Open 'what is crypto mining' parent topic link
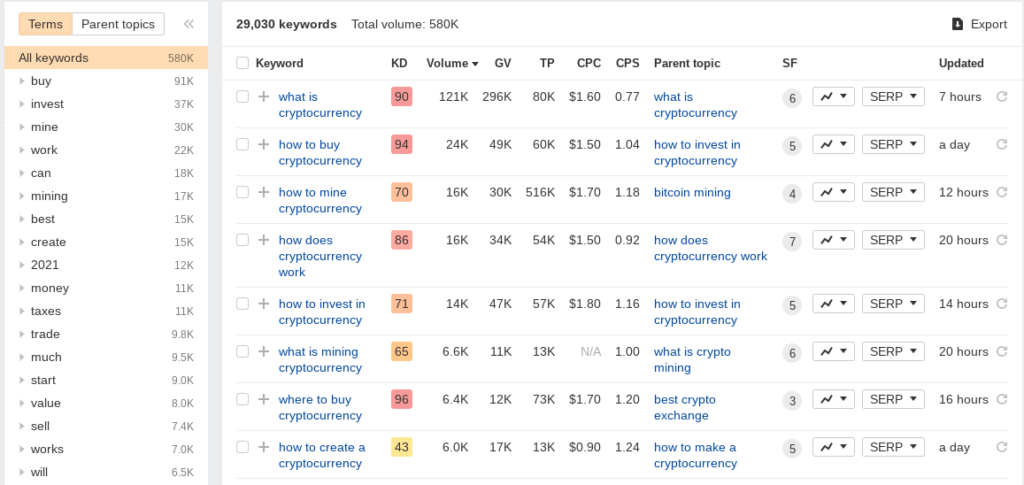 click(692, 359)
